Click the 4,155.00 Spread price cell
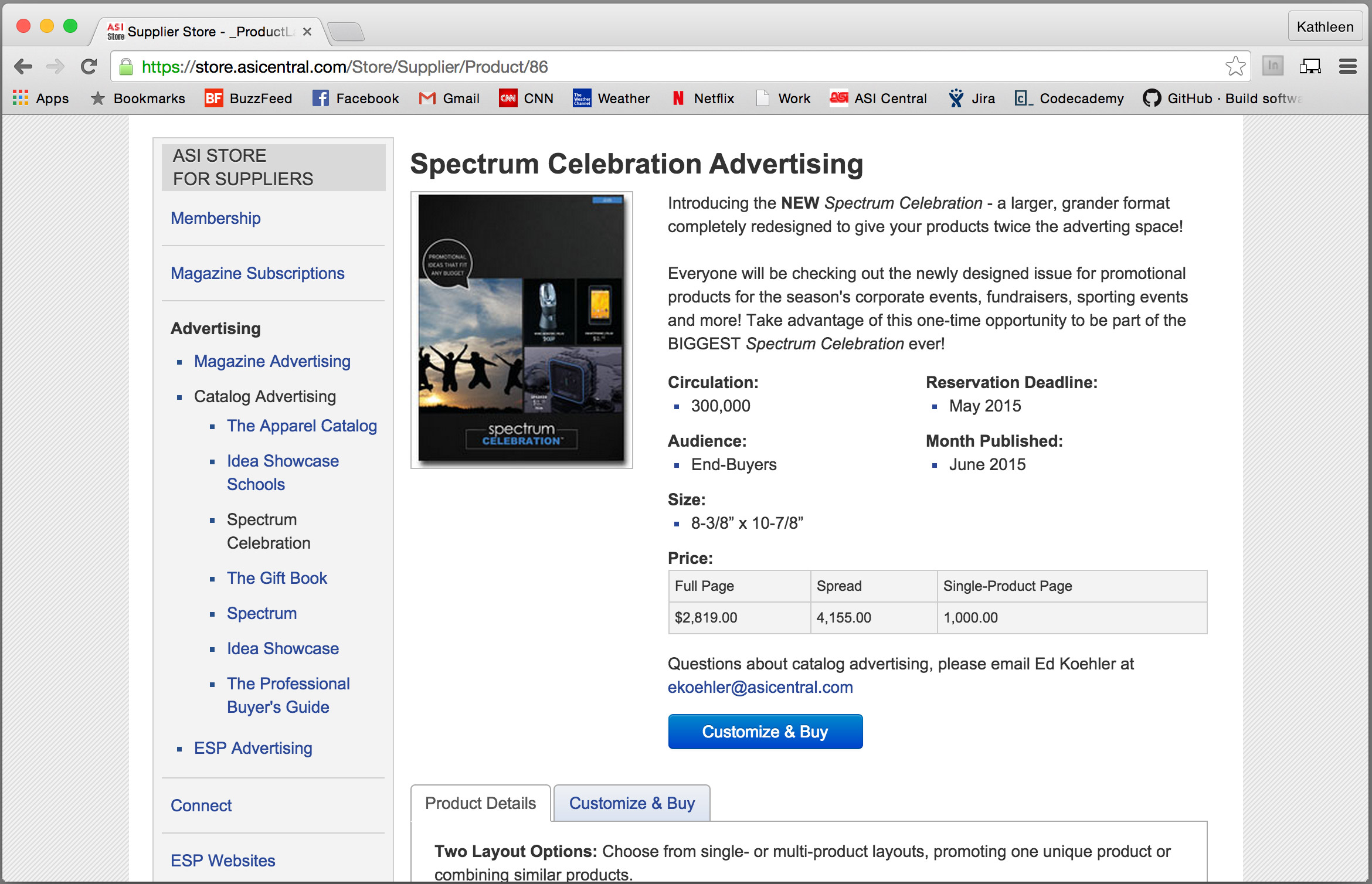The image size is (1372, 884). tap(874, 617)
